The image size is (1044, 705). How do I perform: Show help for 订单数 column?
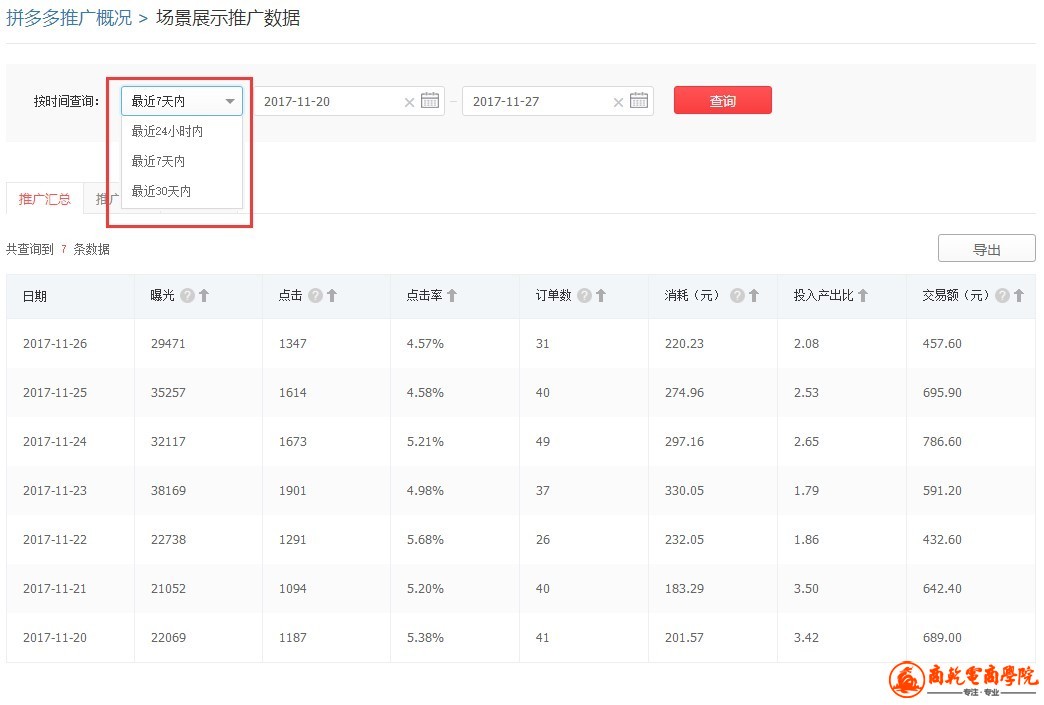click(585, 295)
